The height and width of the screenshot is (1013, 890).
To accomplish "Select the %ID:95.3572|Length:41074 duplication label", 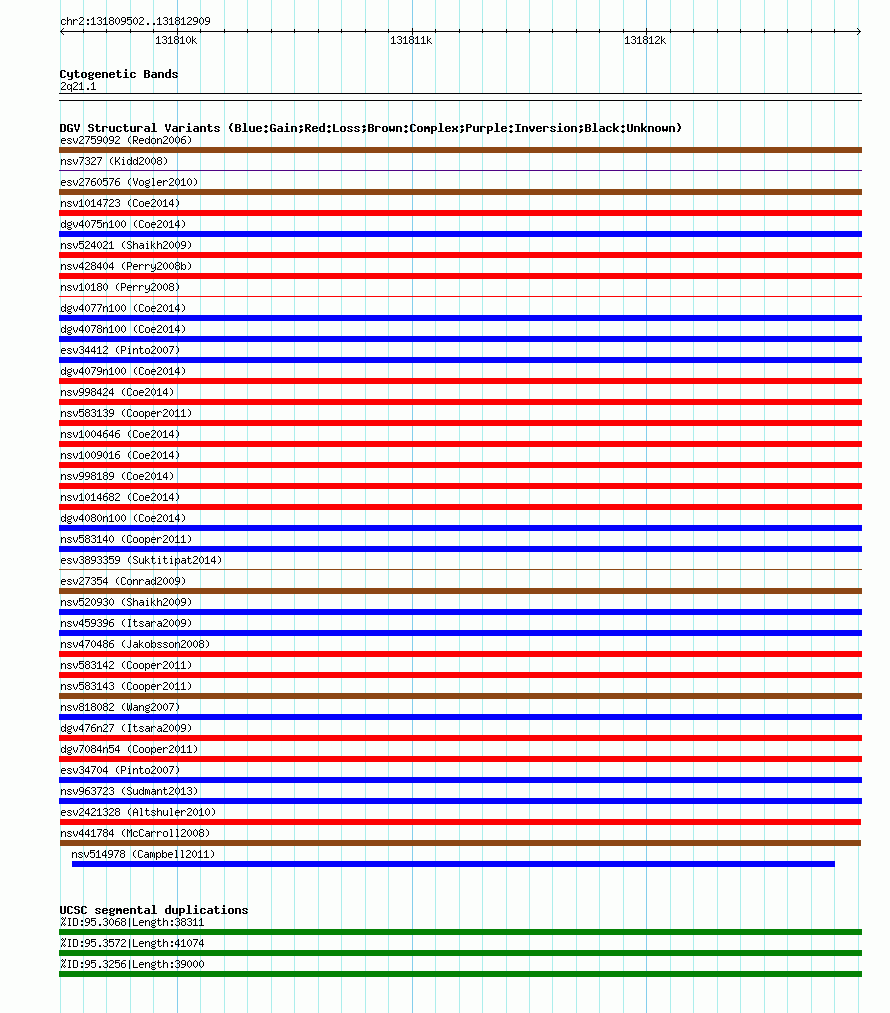I will [x=132, y=943].
